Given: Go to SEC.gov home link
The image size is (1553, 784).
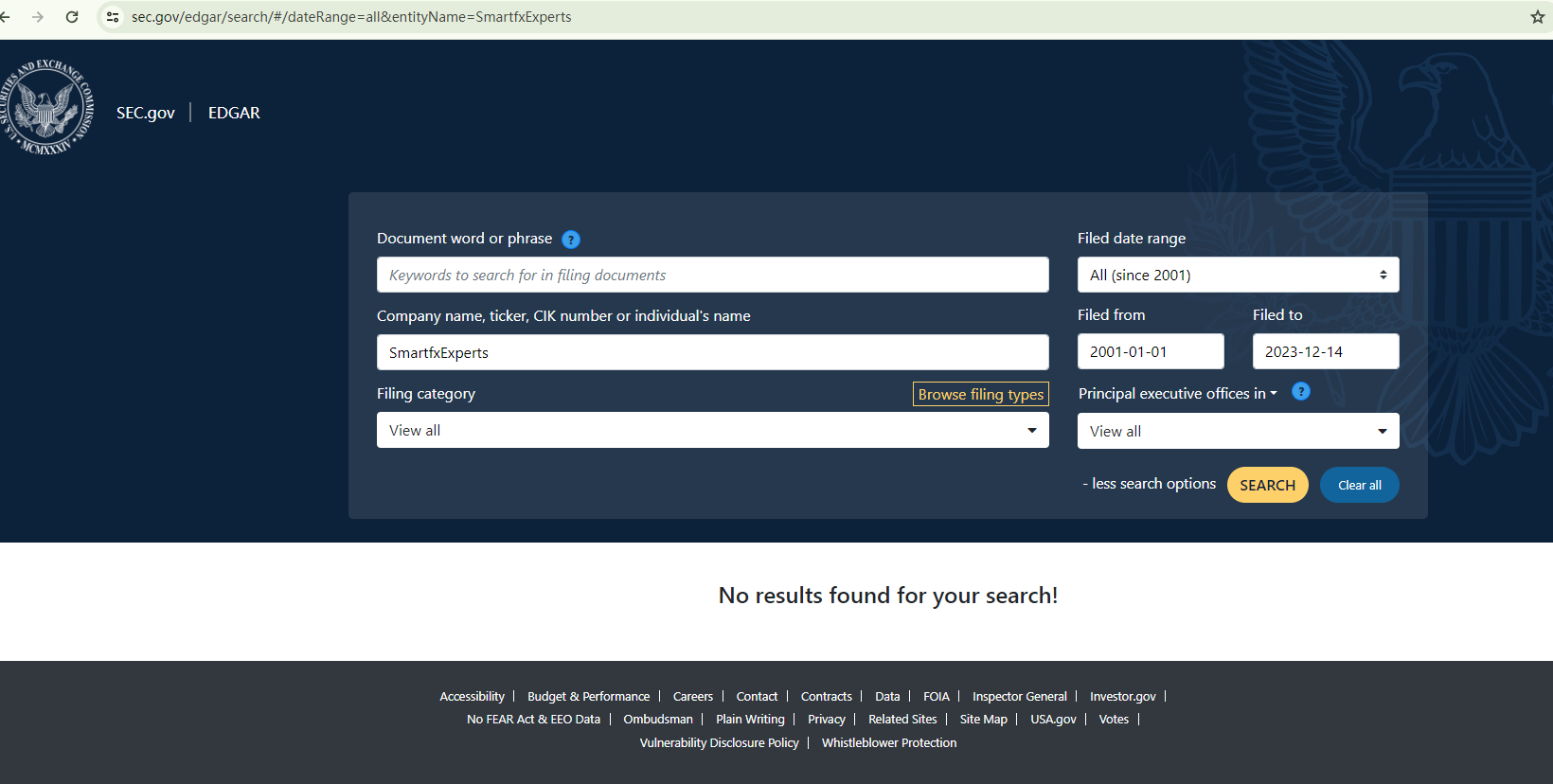Looking at the screenshot, I should (x=146, y=113).
